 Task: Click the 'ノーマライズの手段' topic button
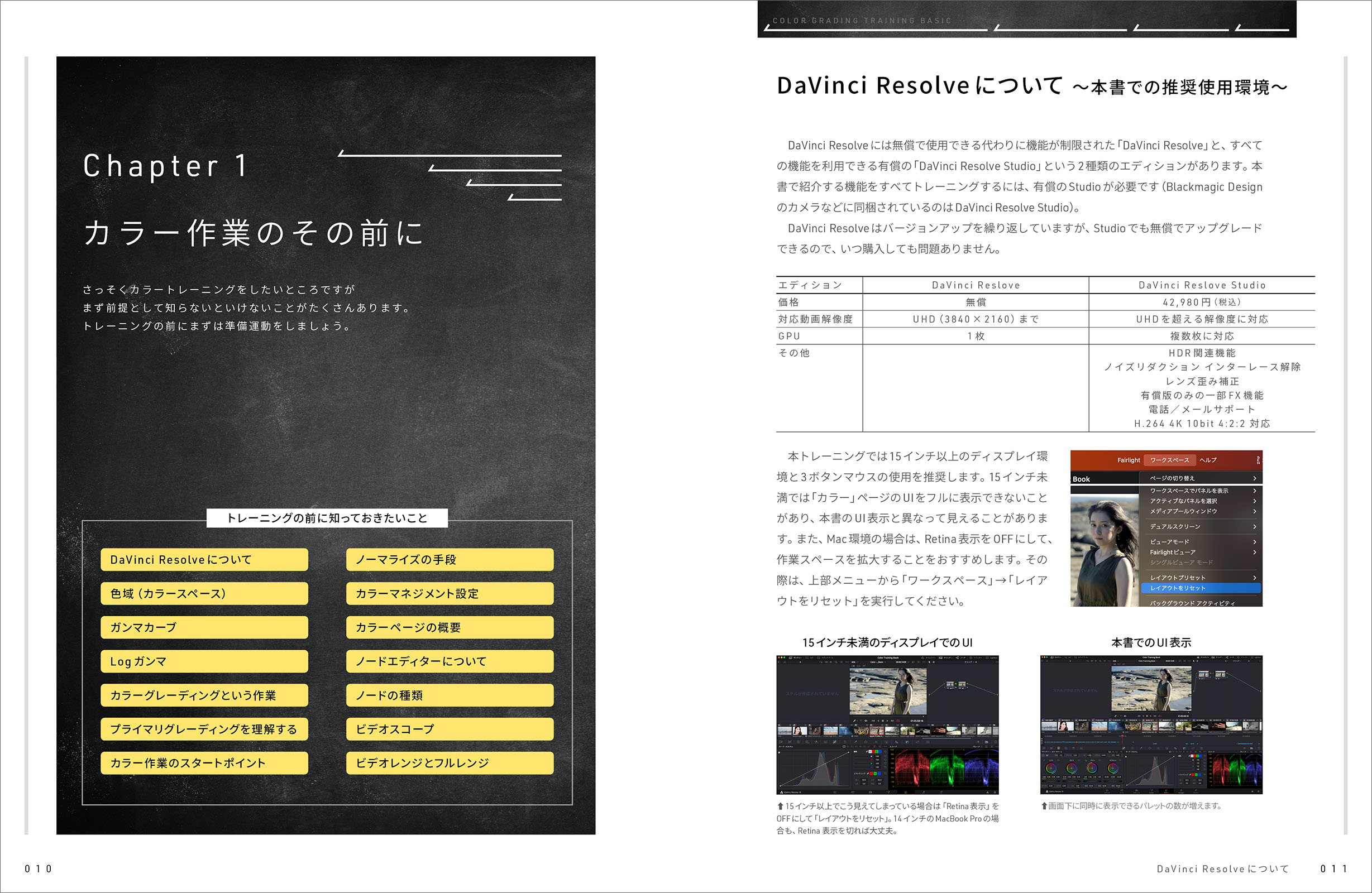click(x=450, y=559)
